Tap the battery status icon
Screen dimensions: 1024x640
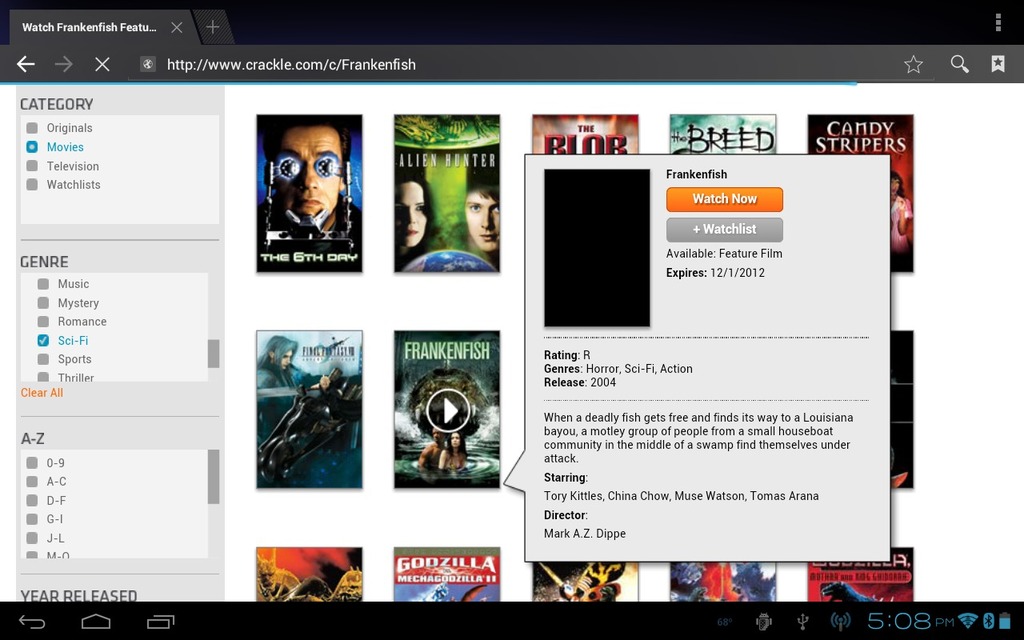point(1004,620)
